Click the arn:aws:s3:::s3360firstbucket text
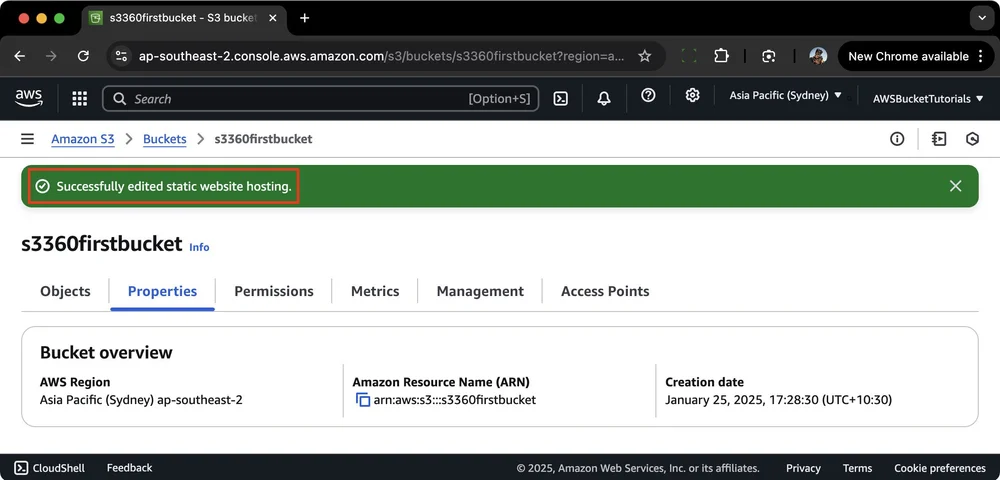 455,400
